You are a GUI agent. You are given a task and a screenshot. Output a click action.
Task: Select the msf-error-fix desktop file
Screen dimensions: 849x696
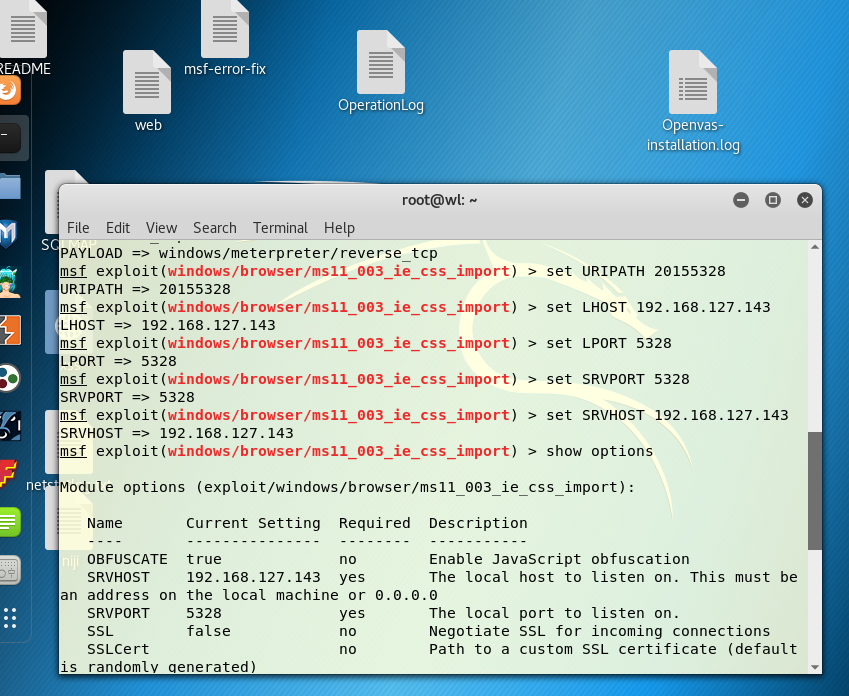(x=225, y=38)
